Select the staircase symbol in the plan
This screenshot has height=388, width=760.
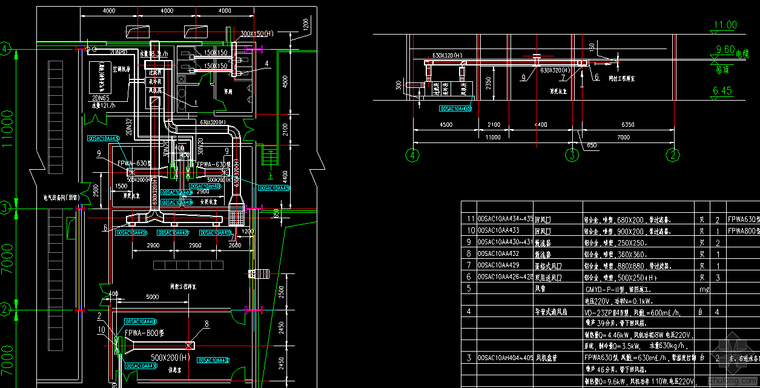tap(269, 157)
